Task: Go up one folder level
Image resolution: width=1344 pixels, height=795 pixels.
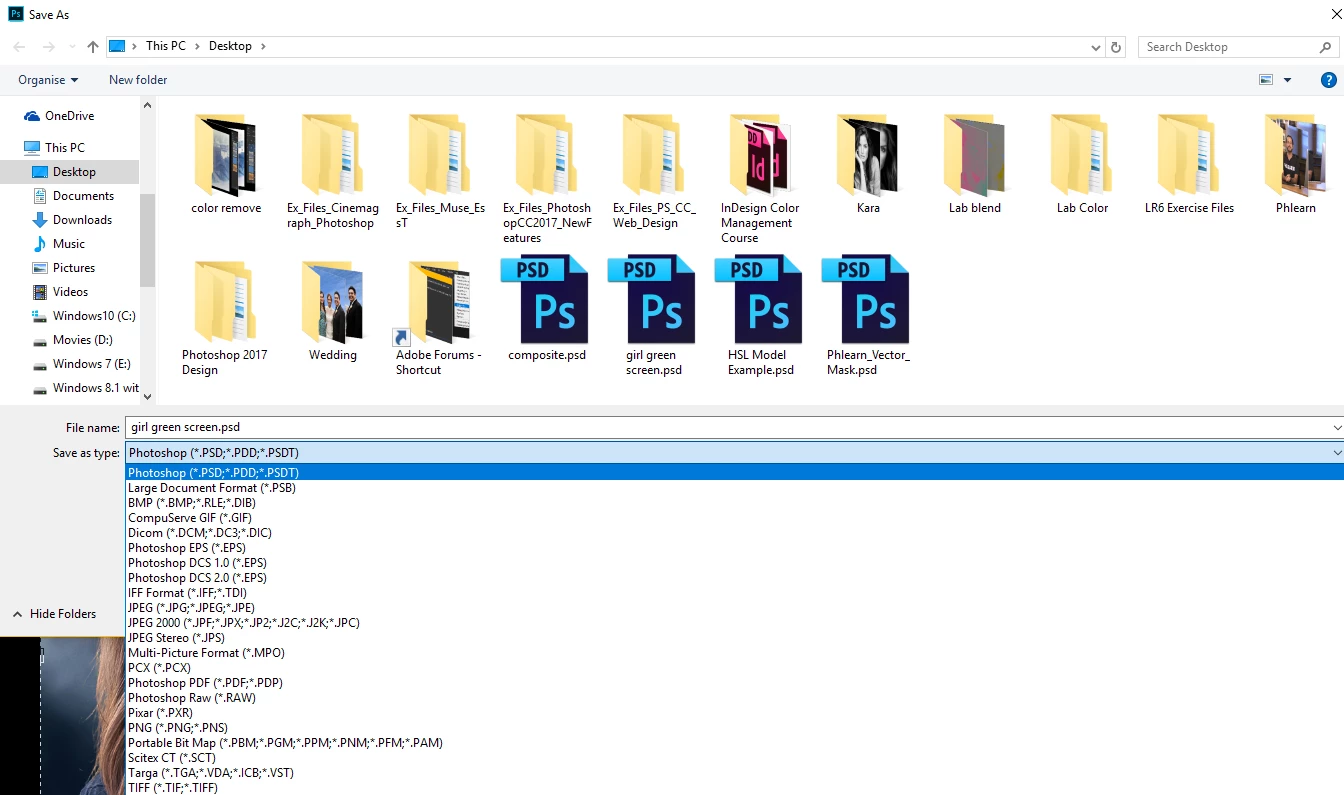Action: point(93,47)
